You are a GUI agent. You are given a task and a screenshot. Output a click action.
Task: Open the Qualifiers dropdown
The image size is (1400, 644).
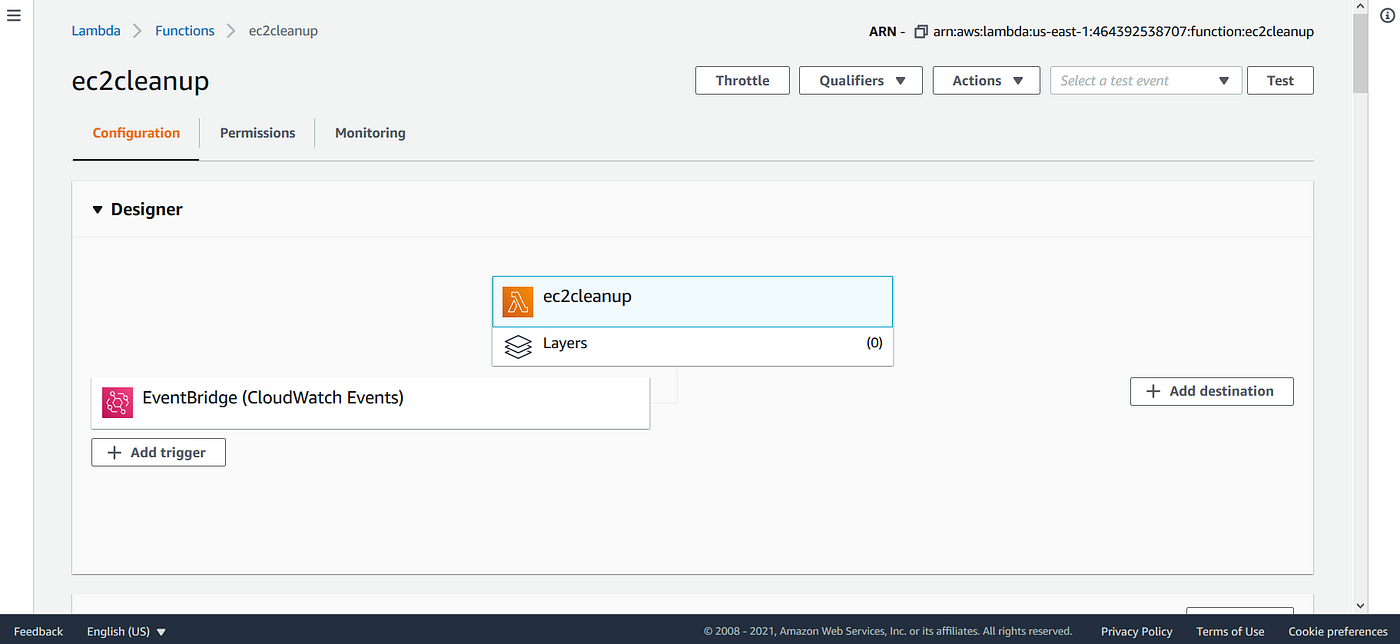860,80
